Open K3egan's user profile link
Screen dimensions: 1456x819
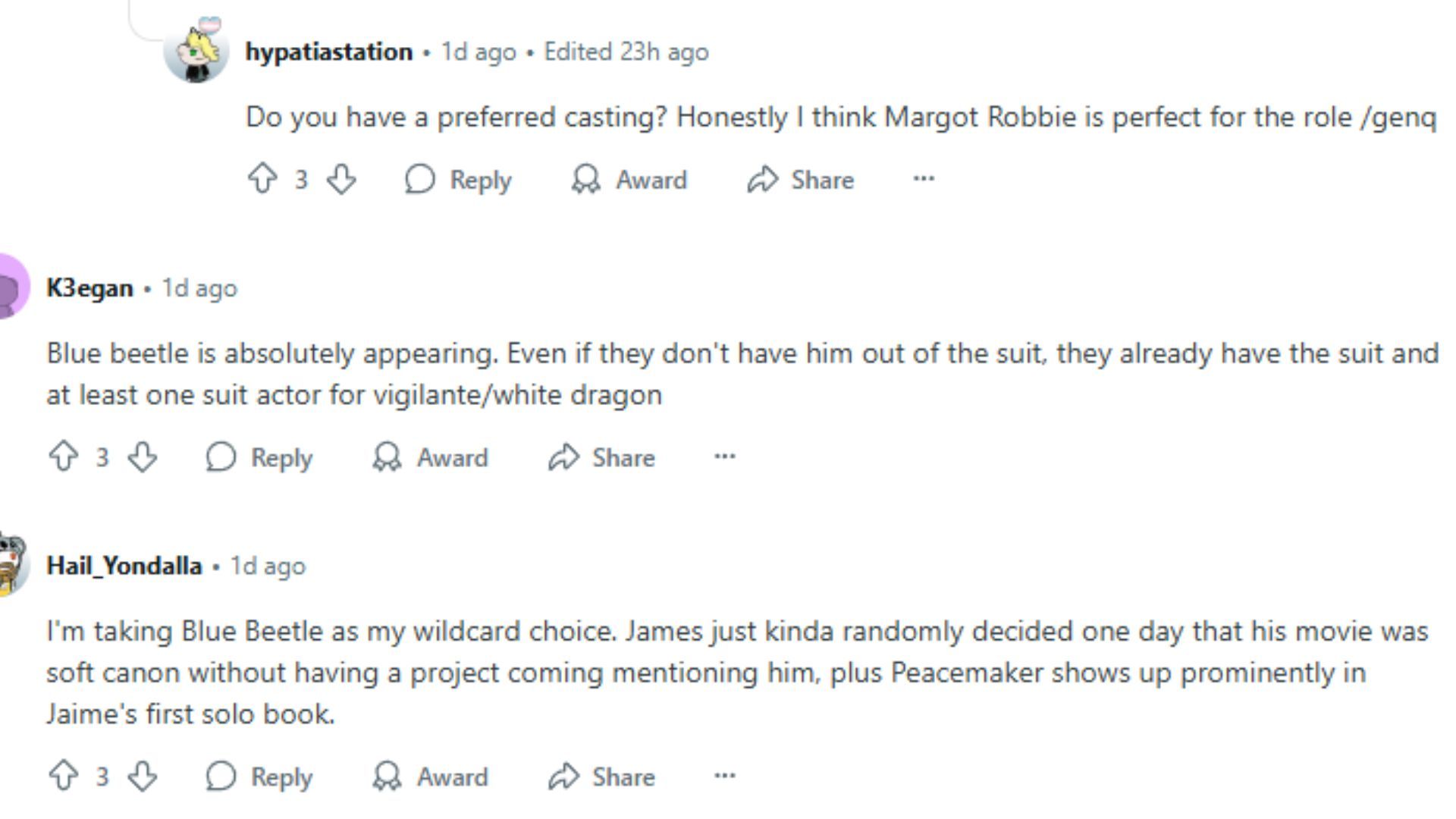[x=89, y=288]
